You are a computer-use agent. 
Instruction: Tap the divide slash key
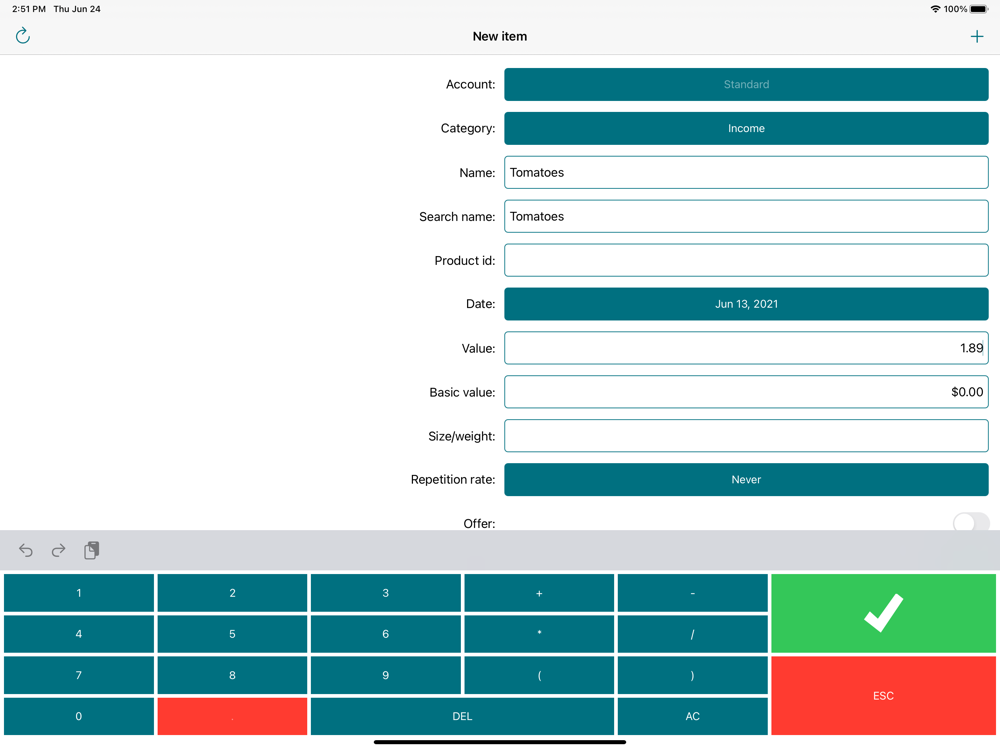(x=693, y=634)
